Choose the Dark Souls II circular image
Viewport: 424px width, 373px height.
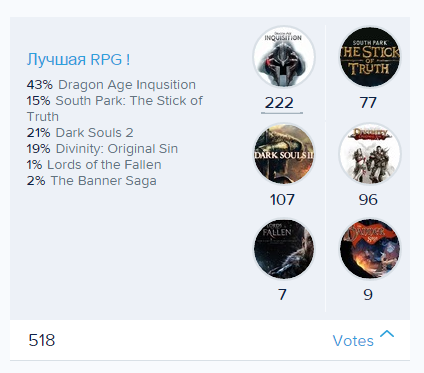(283, 154)
